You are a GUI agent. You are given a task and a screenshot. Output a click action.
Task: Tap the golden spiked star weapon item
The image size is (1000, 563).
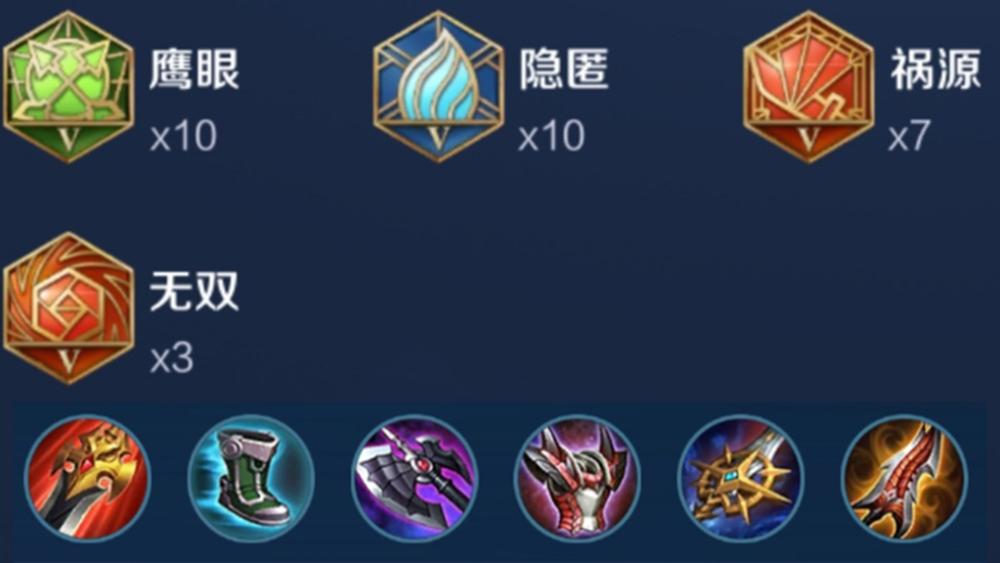(x=740, y=478)
